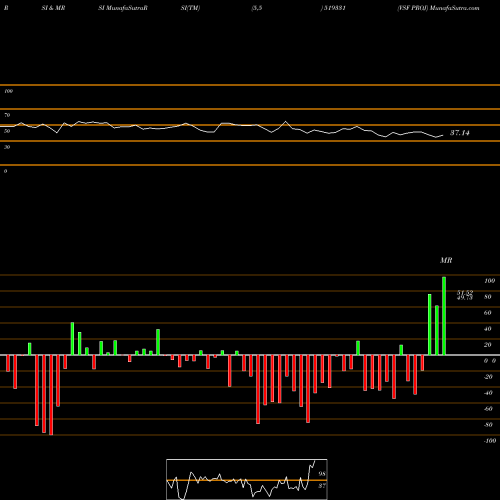
Task: Click the RSI axis label 100
Action: tap(8, 91)
